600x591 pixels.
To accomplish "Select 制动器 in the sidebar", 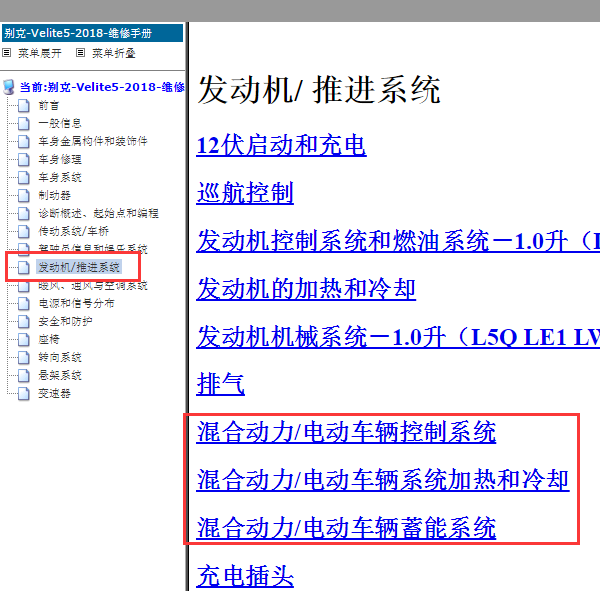I will [x=54, y=195].
